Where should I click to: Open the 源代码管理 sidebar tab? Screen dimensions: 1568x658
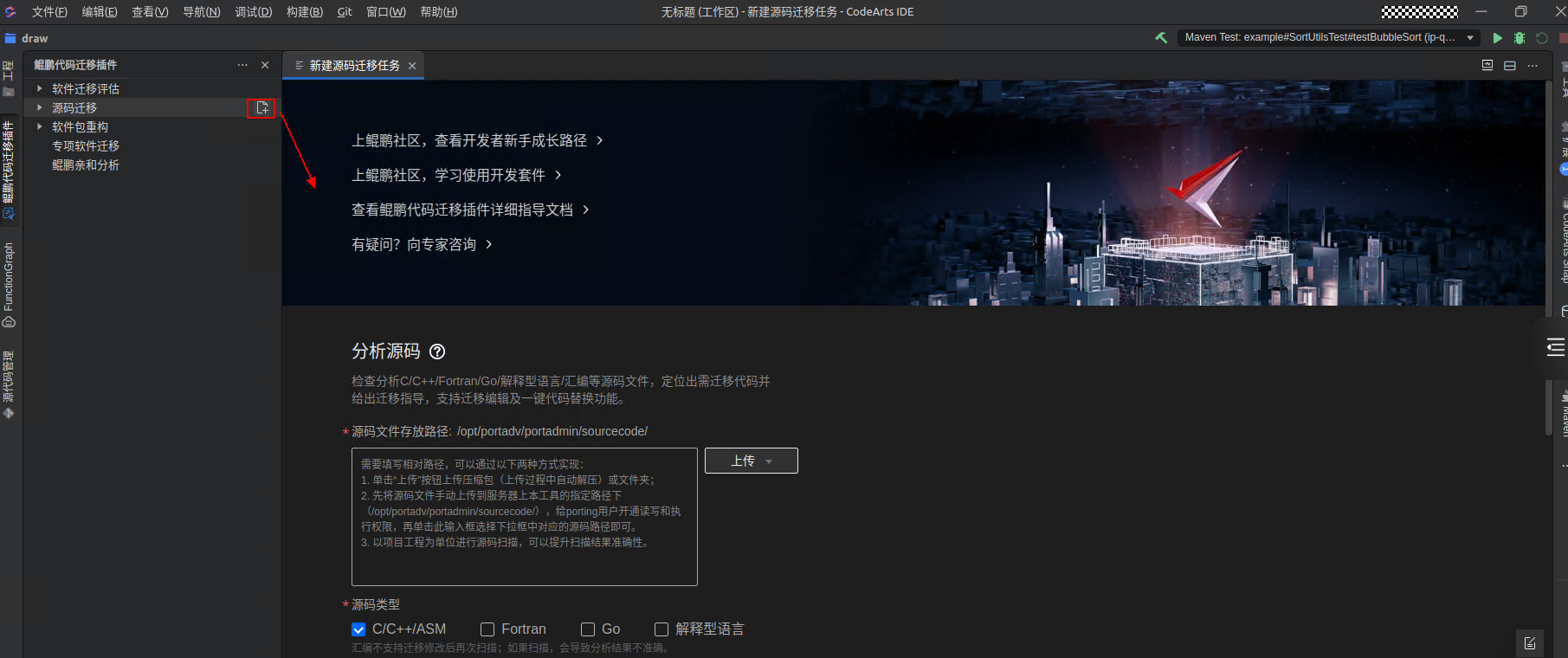click(9, 384)
